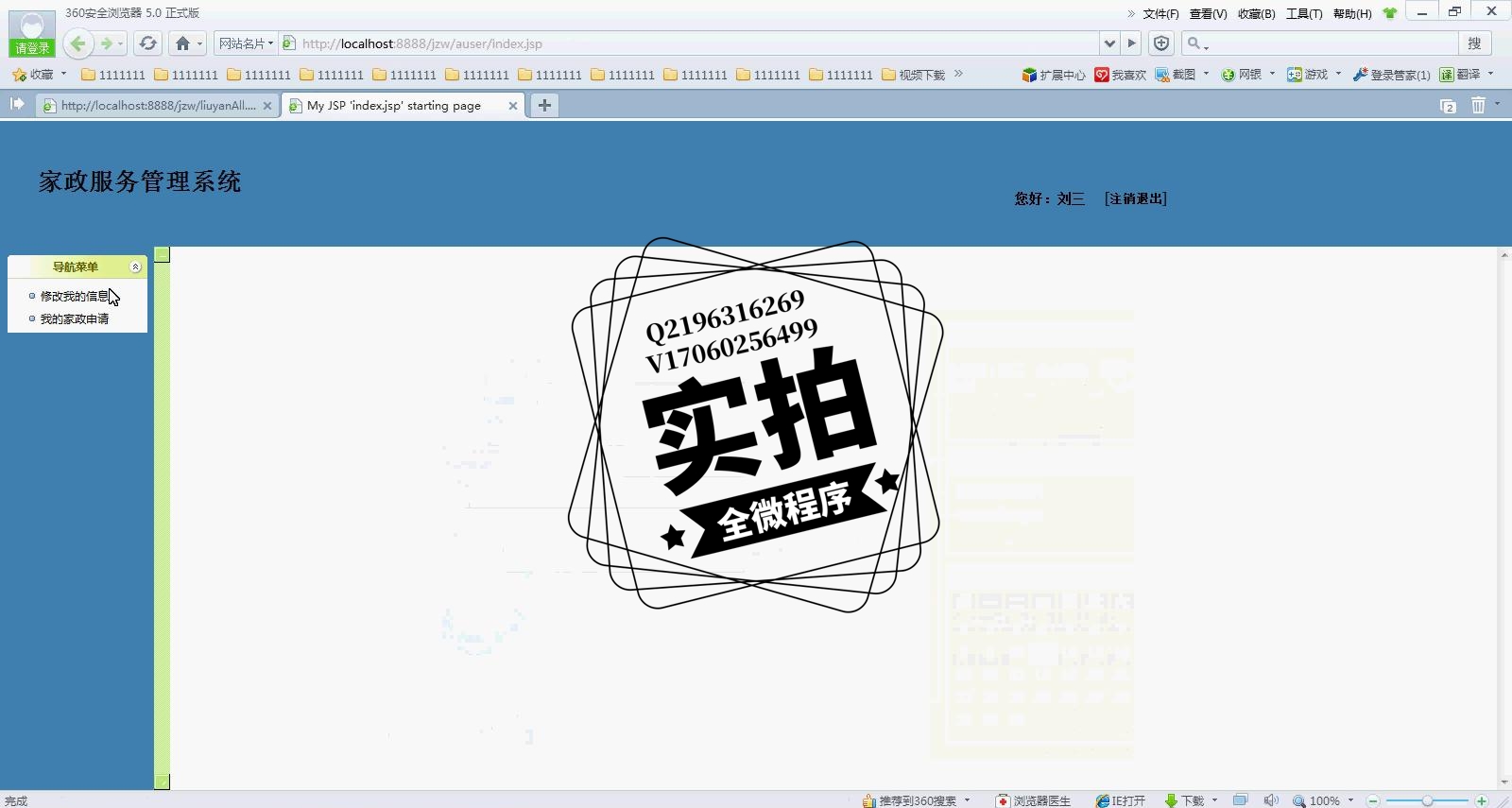Open 扩展中心 extension center
The height and width of the screenshot is (808, 1512).
click(x=1054, y=74)
